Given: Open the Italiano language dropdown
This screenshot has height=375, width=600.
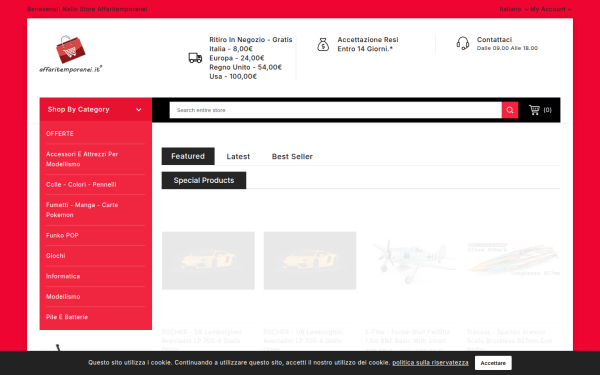Looking at the screenshot, I should pyautogui.click(x=514, y=9).
